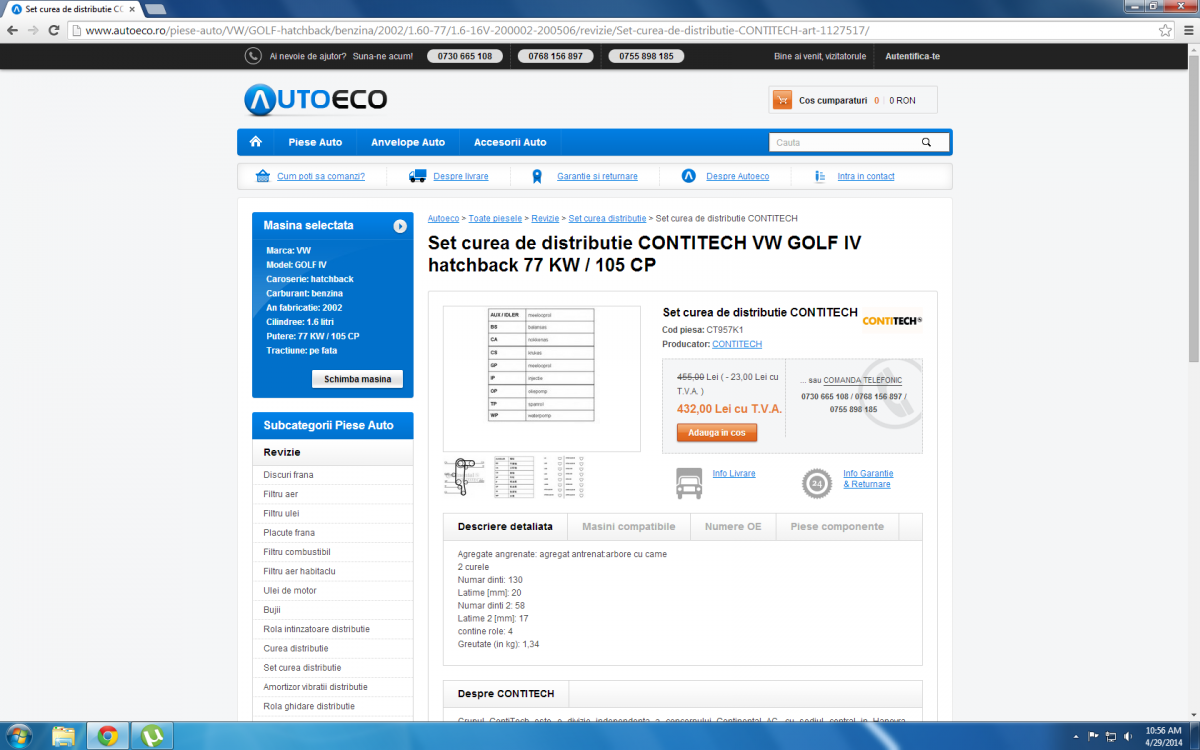1200x750 pixels.
Task: Click the Set curea distributie breadcrumb link
Action: tap(607, 218)
